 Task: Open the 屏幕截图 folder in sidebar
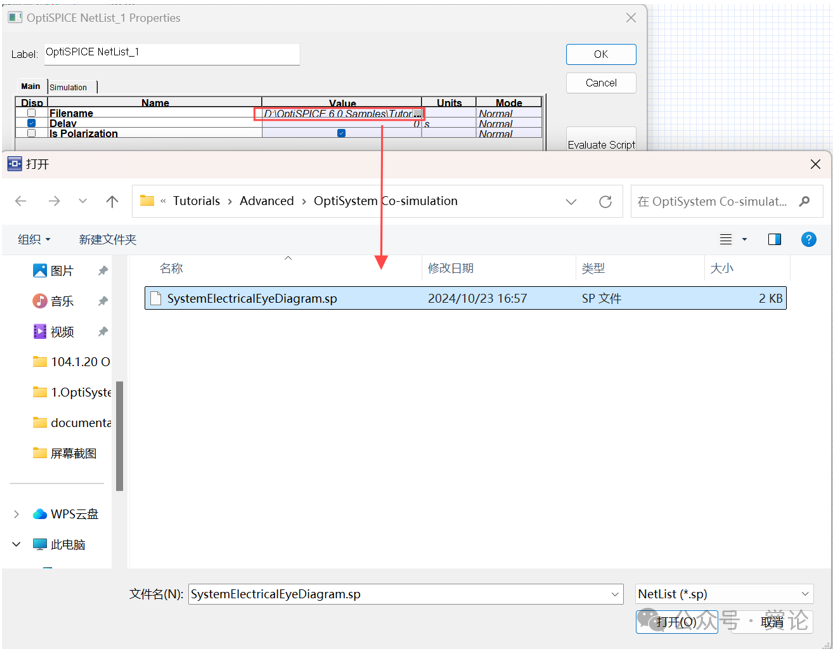pos(65,453)
